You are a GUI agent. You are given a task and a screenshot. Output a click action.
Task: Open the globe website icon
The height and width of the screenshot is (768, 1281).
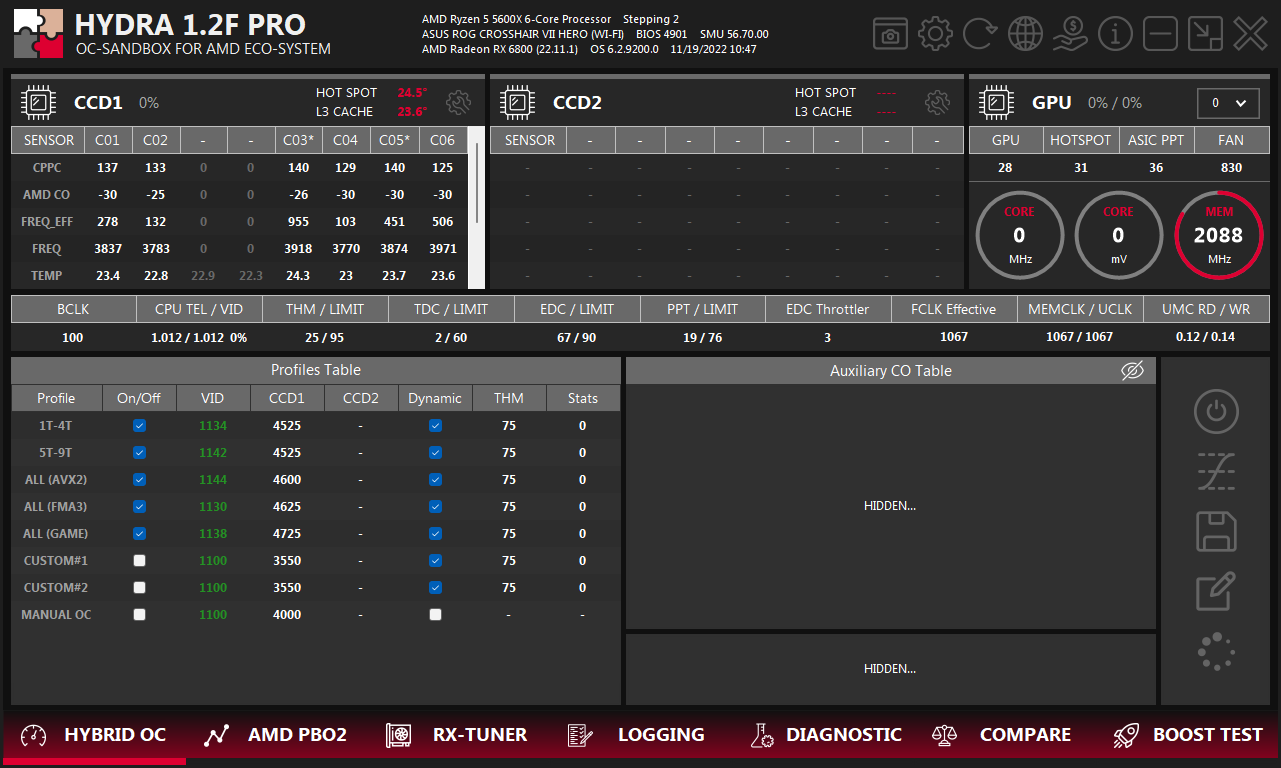(1025, 34)
